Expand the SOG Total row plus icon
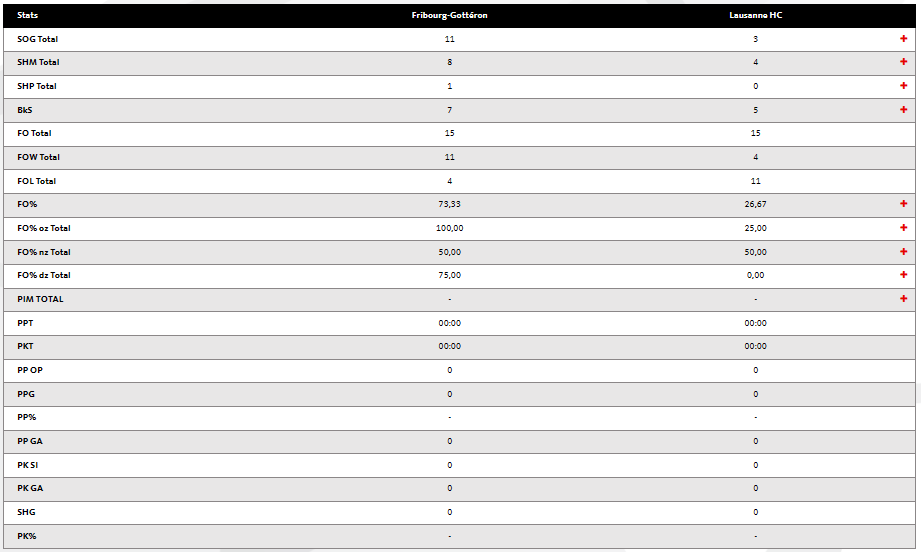This screenshot has height=552, width=921. pos(903,38)
